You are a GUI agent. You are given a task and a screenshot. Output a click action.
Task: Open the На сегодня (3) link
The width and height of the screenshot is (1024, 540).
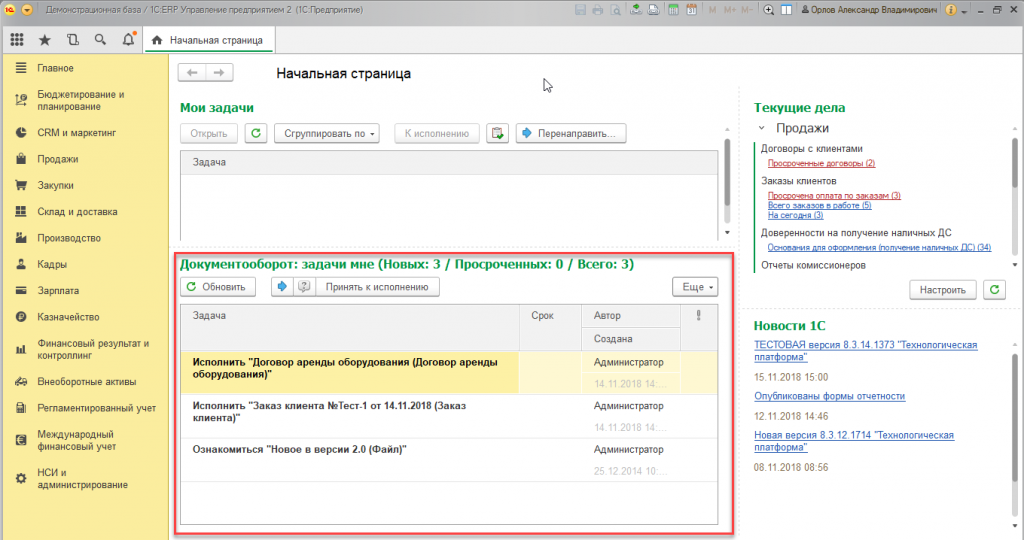point(795,215)
